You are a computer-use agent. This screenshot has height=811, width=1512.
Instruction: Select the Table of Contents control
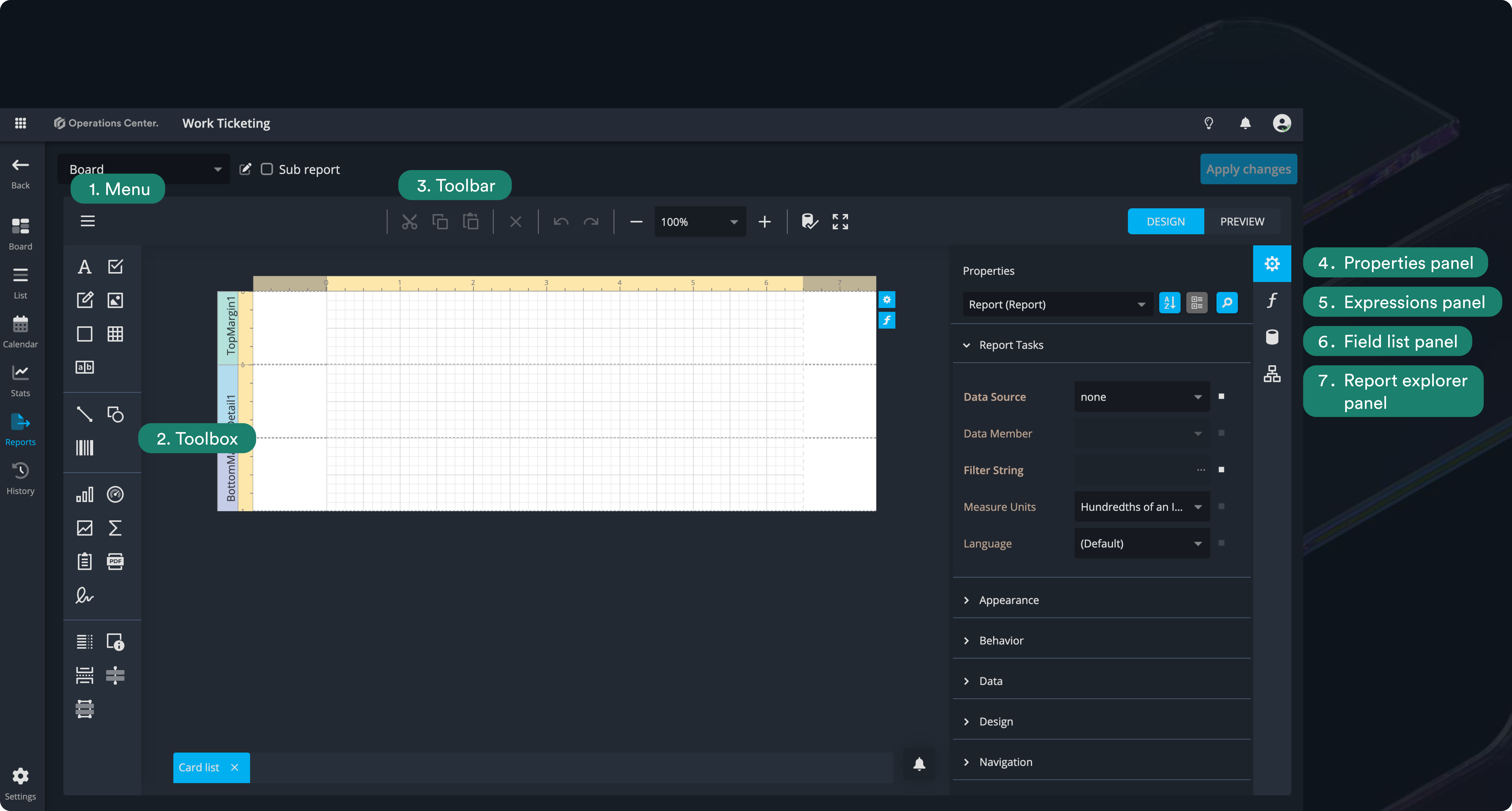[85, 642]
